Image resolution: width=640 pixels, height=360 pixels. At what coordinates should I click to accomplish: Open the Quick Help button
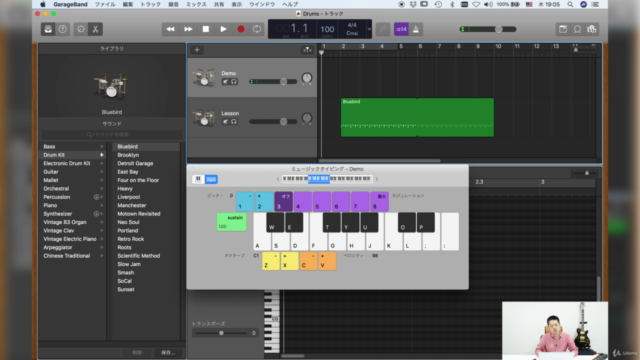point(62,29)
